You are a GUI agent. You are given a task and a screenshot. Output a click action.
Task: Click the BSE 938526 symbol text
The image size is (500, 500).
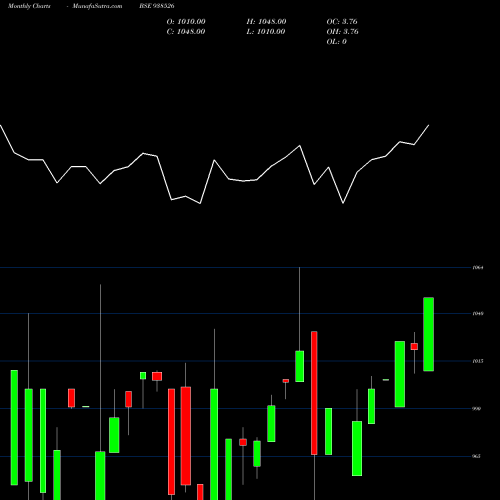tap(157, 6)
